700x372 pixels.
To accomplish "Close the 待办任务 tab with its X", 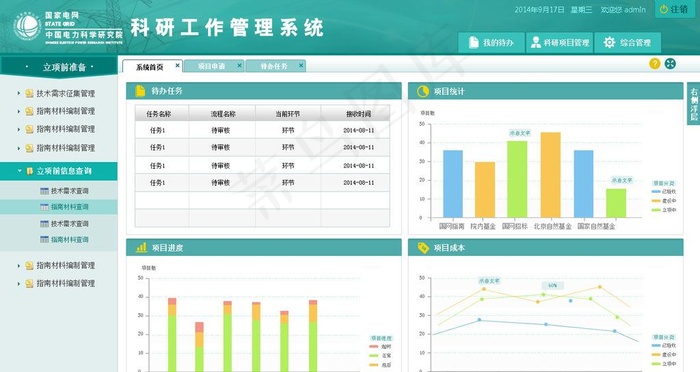I will click(x=301, y=66).
